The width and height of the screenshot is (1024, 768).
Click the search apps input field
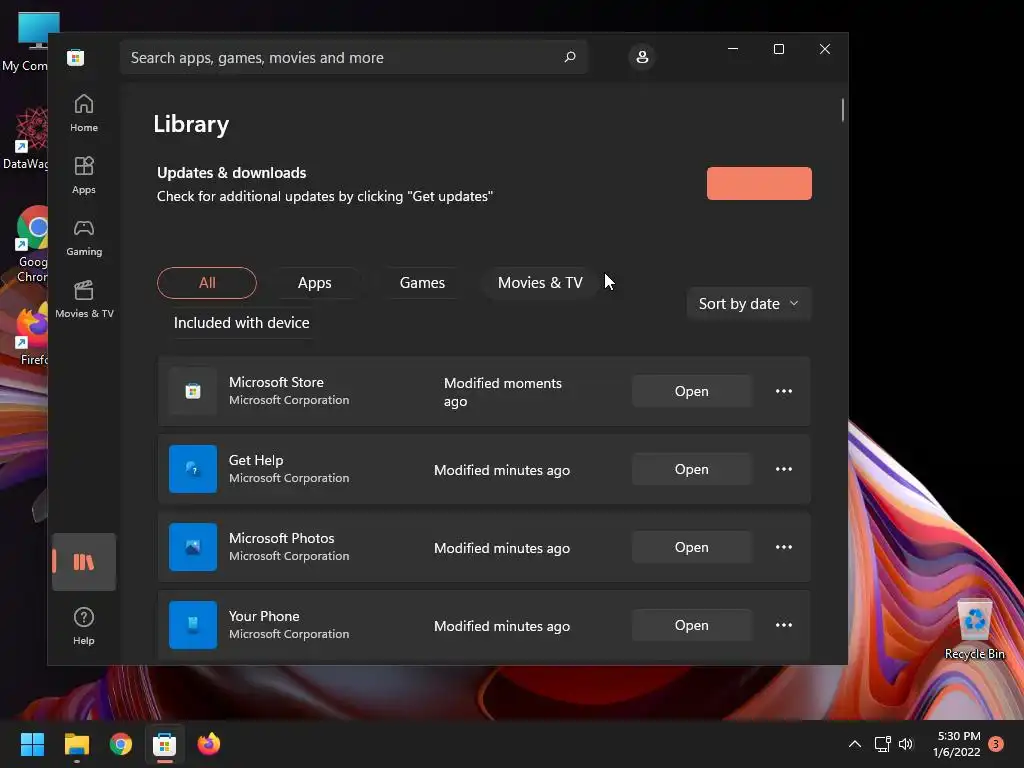pos(353,57)
